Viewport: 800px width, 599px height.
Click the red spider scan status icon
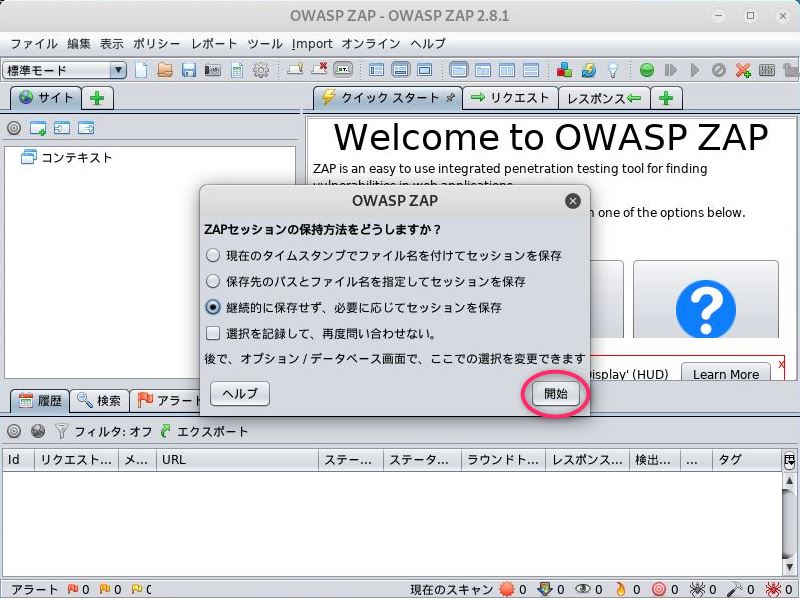click(774, 589)
